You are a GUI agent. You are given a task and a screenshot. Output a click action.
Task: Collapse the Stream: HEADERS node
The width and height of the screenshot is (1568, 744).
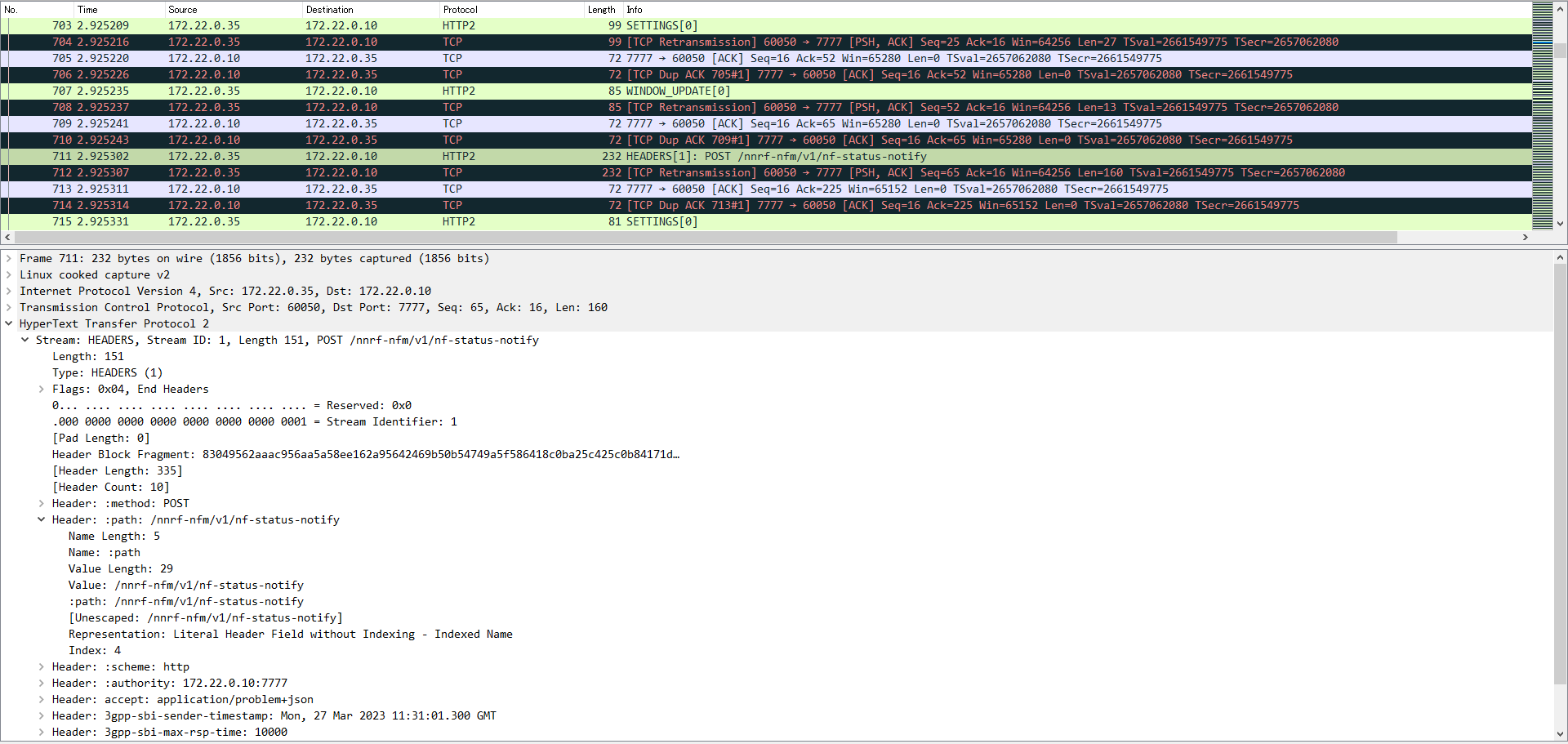click(x=24, y=340)
